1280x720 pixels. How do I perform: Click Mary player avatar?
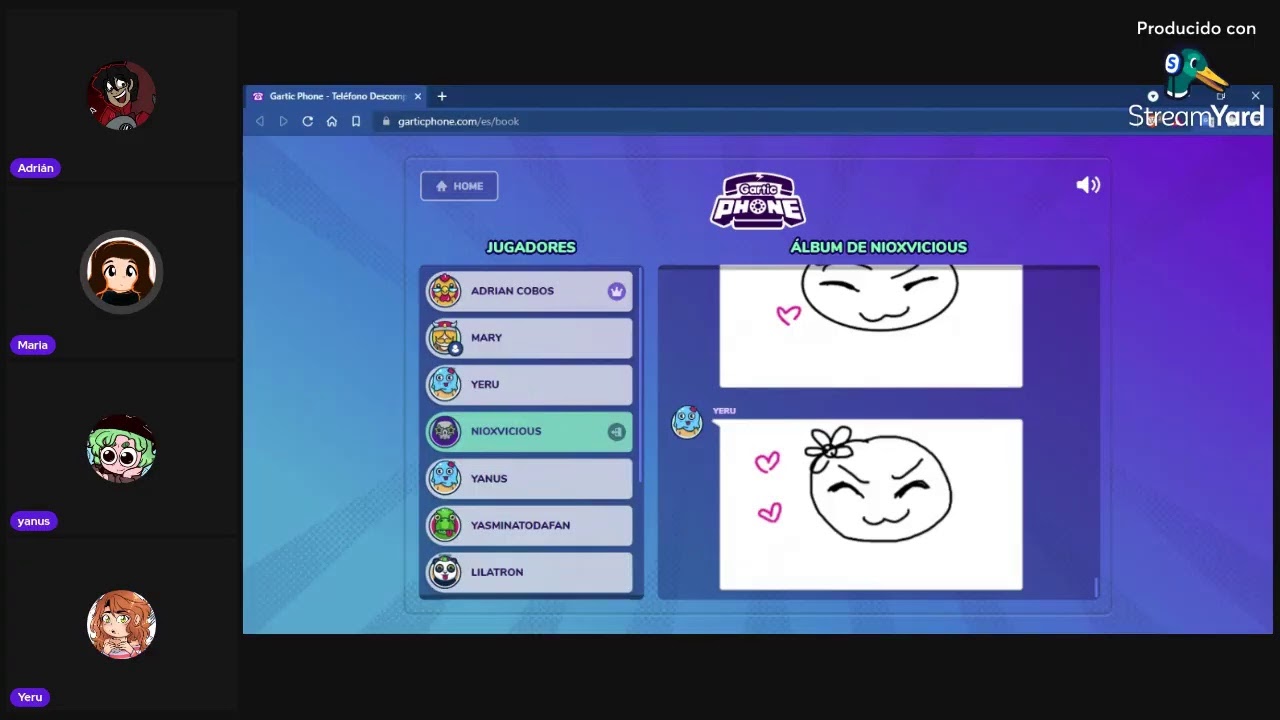[x=445, y=338]
